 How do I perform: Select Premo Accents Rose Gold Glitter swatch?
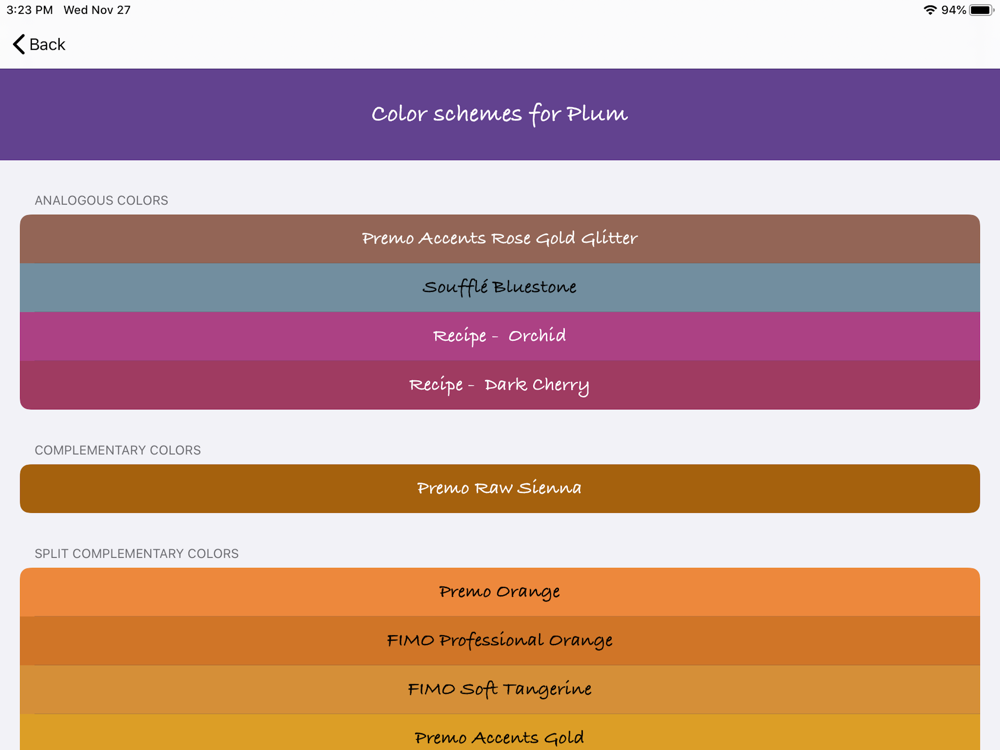(500, 239)
